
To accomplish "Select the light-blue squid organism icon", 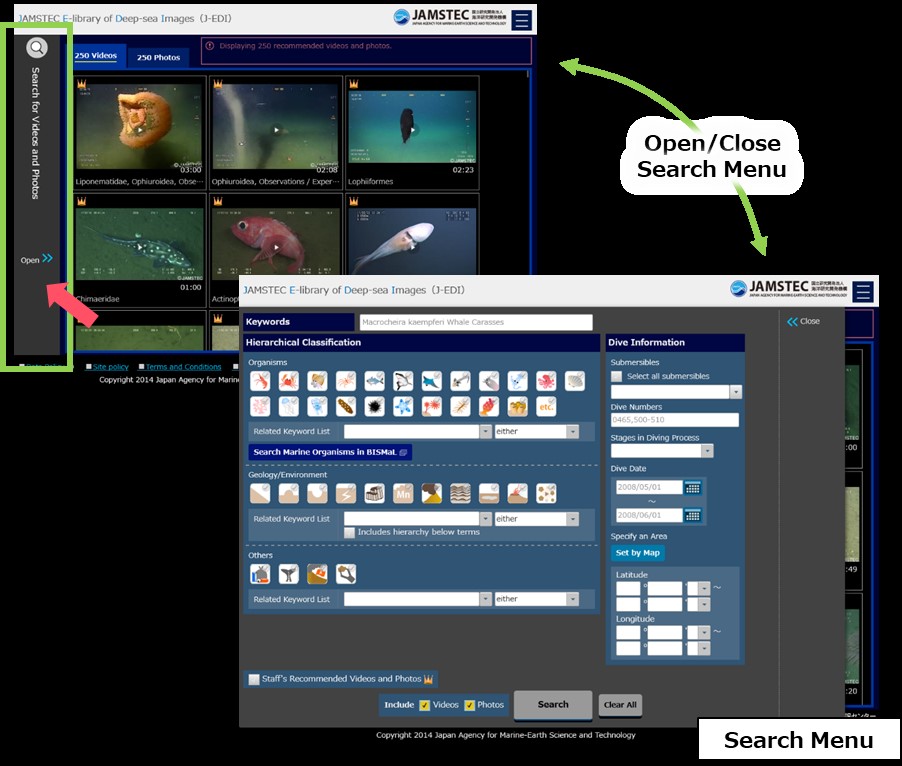I will (518, 381).
